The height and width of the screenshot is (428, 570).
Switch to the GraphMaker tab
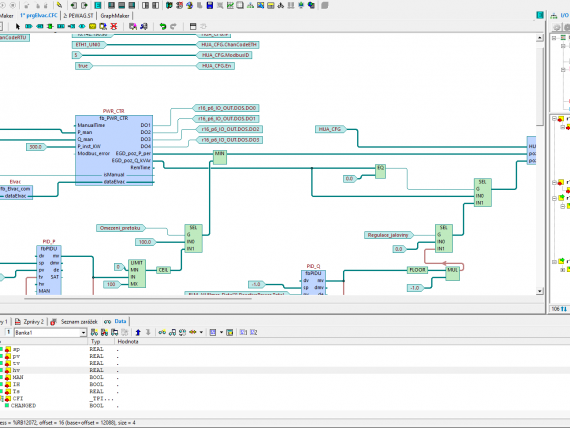pos(115,16)
